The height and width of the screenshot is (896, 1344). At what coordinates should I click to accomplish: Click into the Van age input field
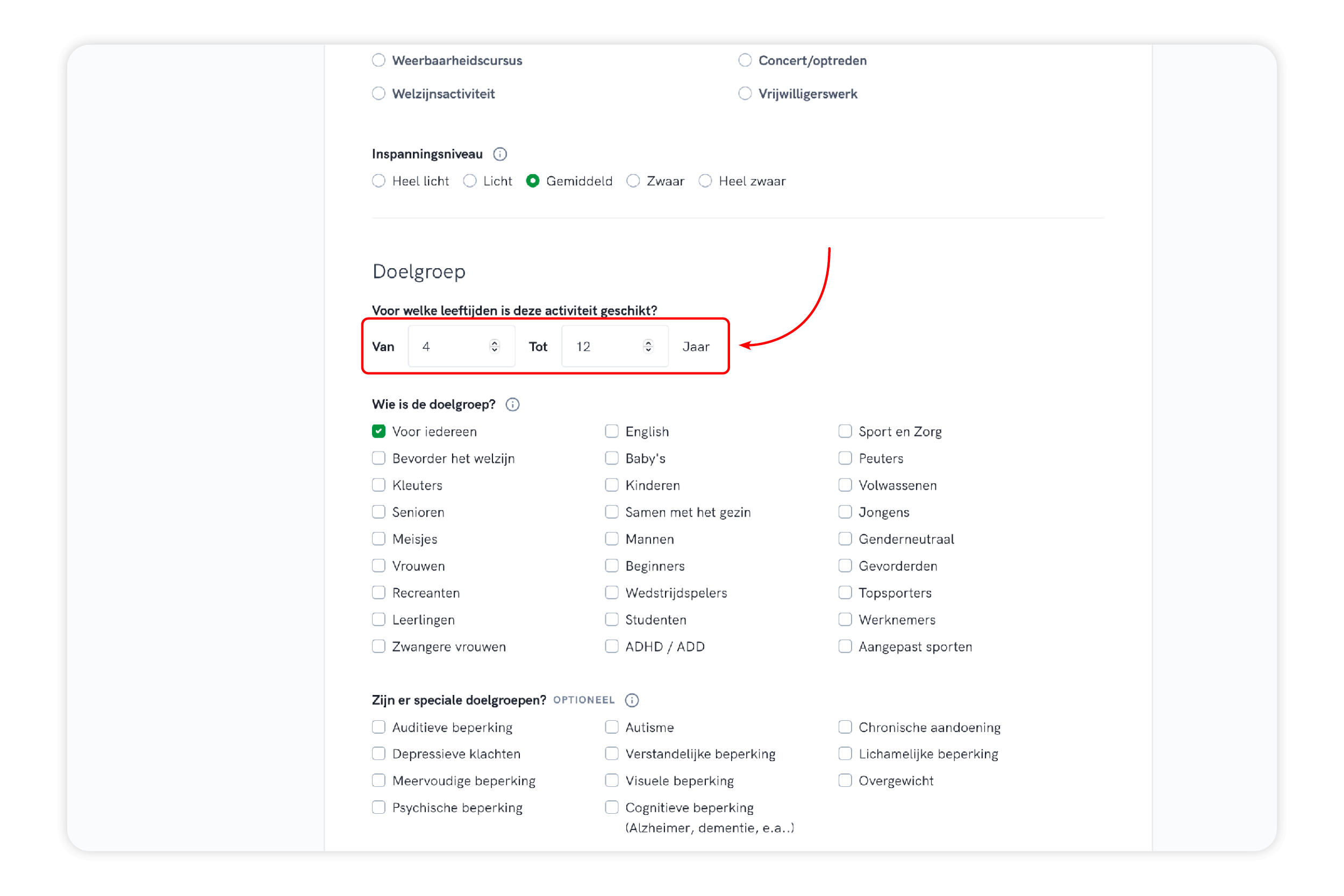(x=452, y=346)
